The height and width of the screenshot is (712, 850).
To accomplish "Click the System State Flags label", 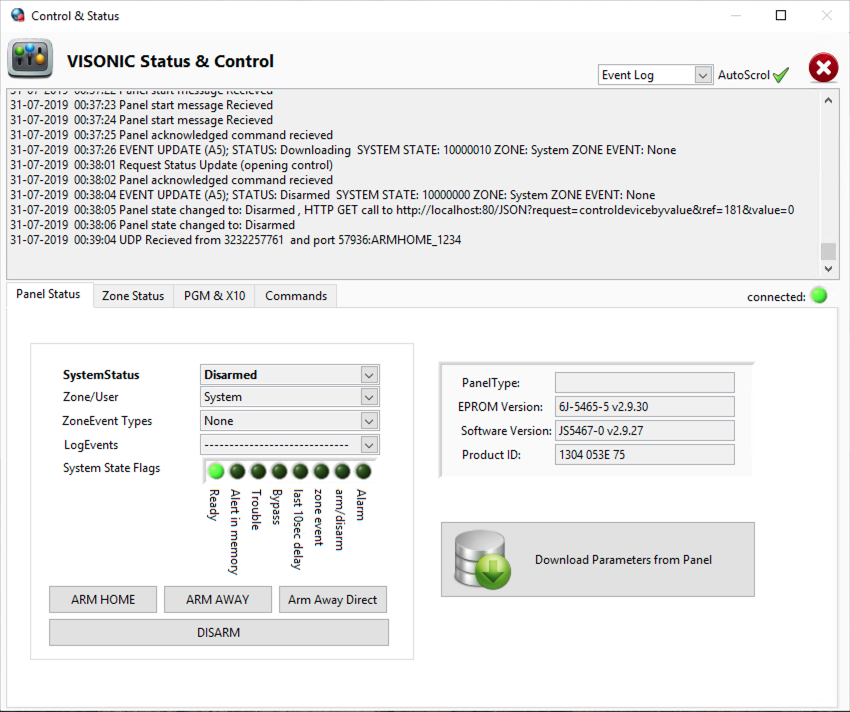I will [112, 468].
